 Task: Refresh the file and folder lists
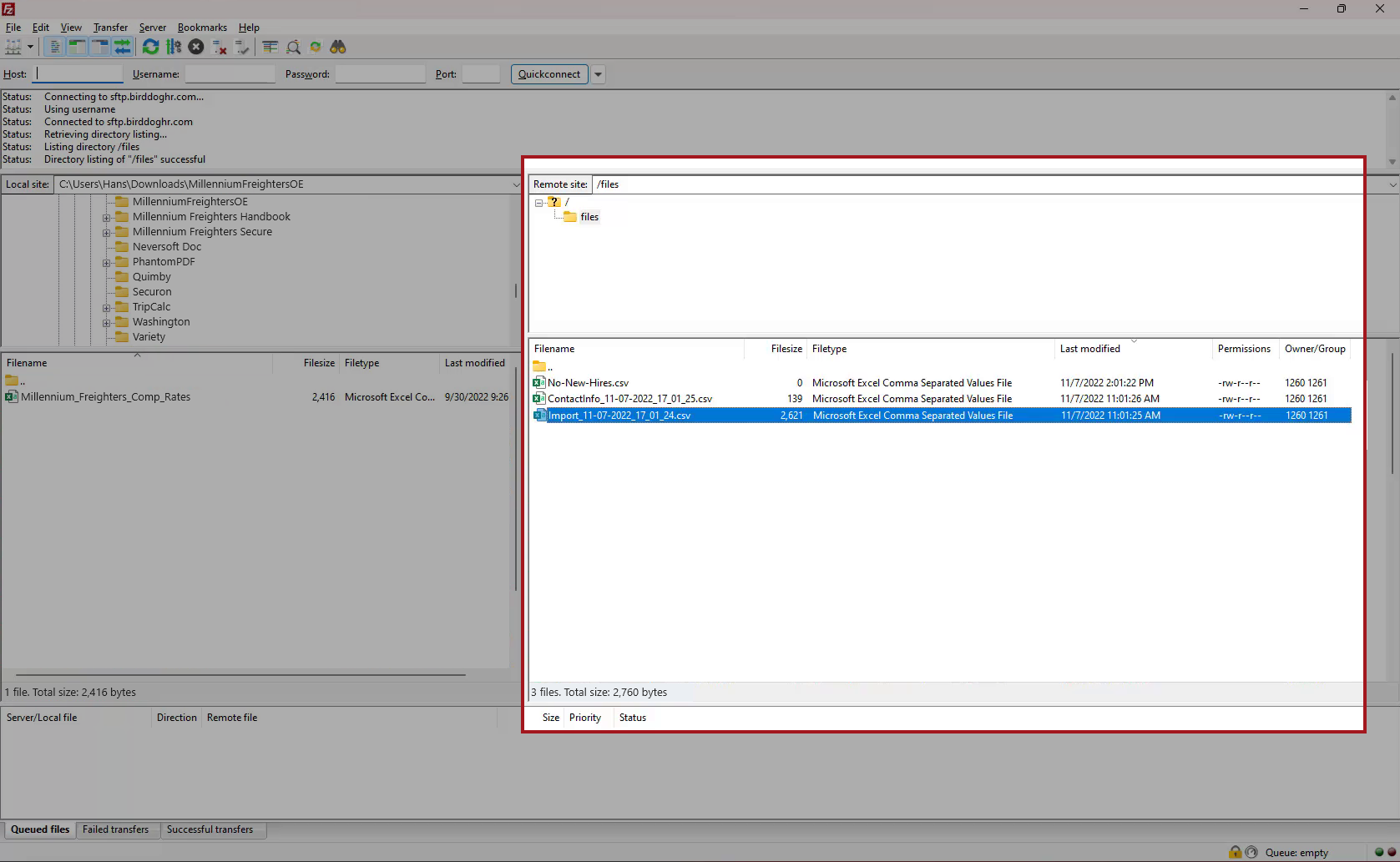coord(150,47)
